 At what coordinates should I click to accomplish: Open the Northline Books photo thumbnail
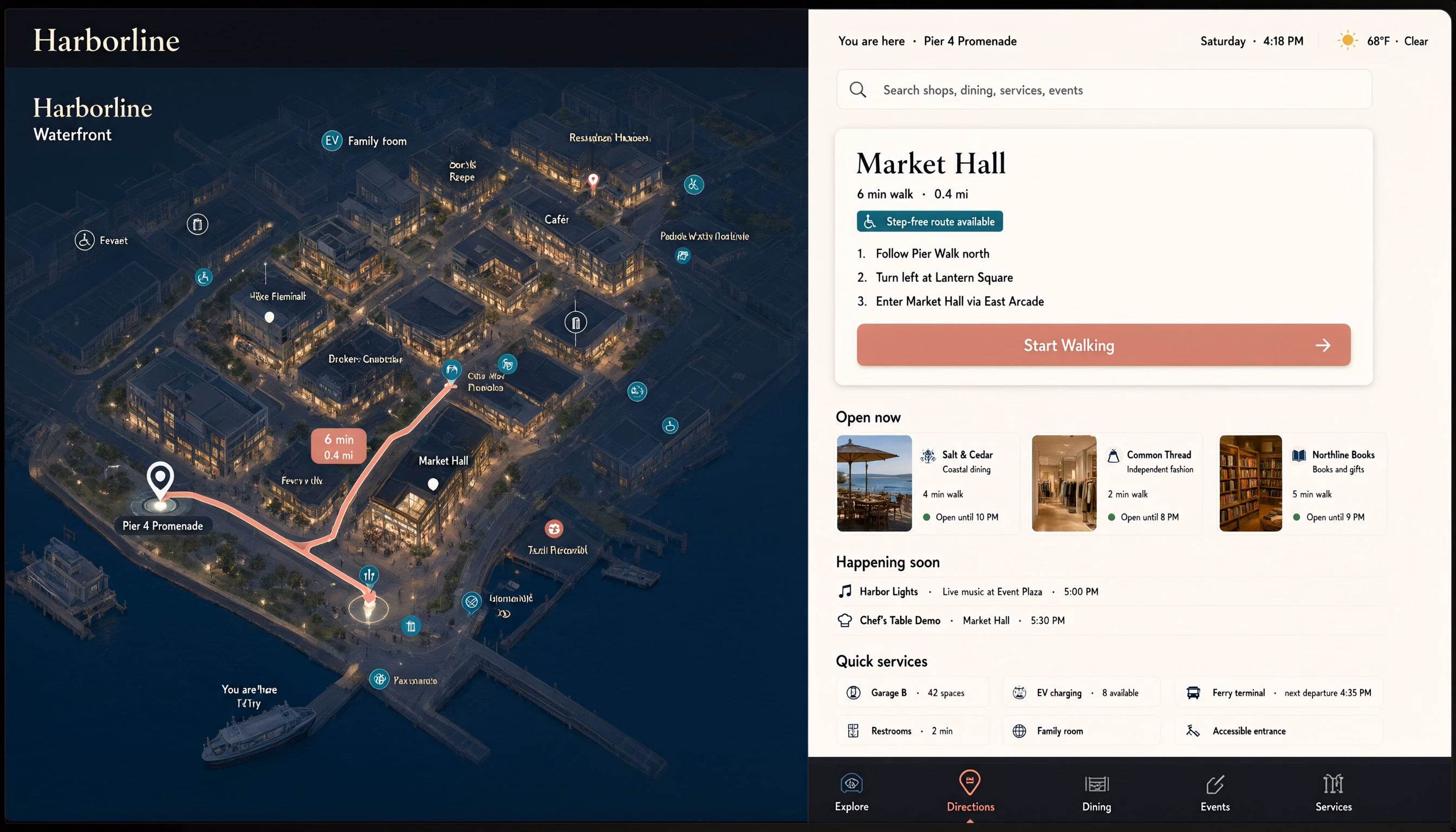point(1251,483)
